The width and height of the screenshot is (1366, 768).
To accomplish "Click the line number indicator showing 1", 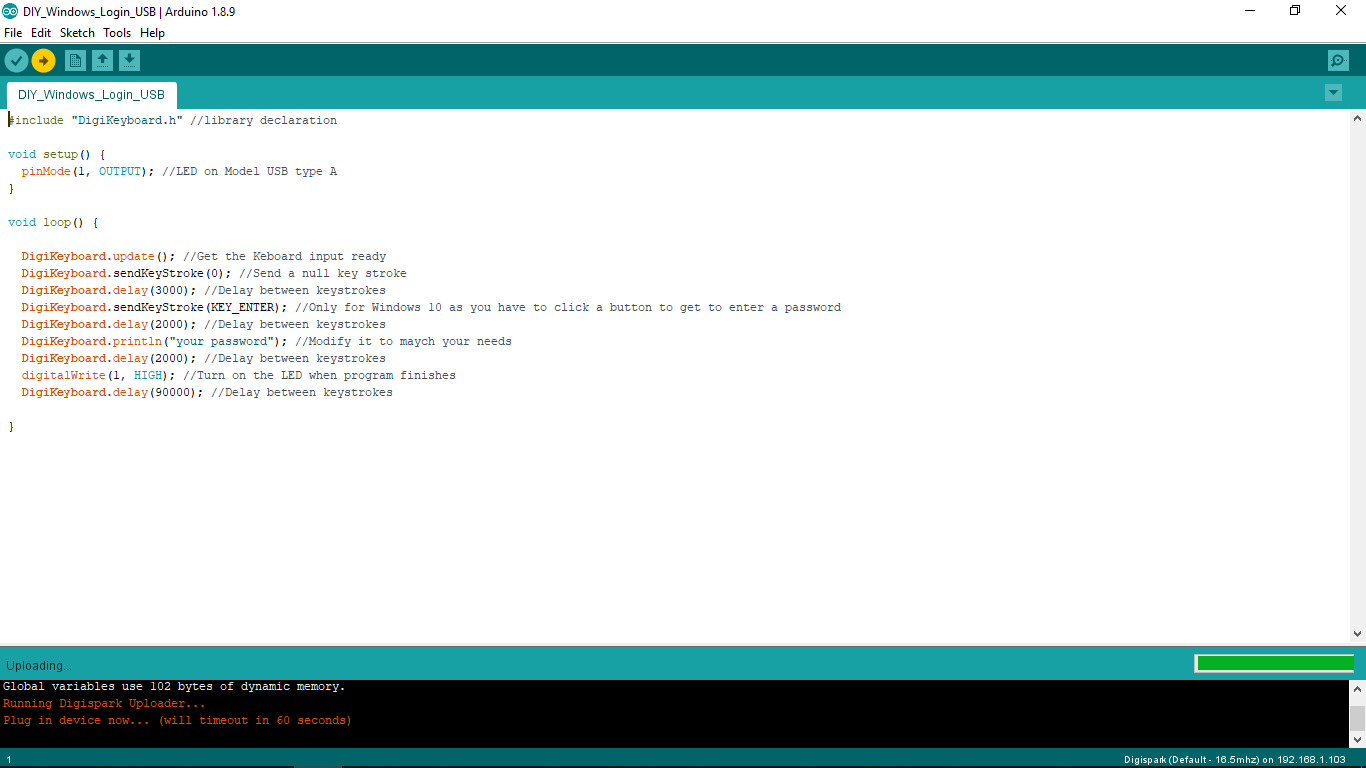I will pyautogui.click(x=8, y=759).
